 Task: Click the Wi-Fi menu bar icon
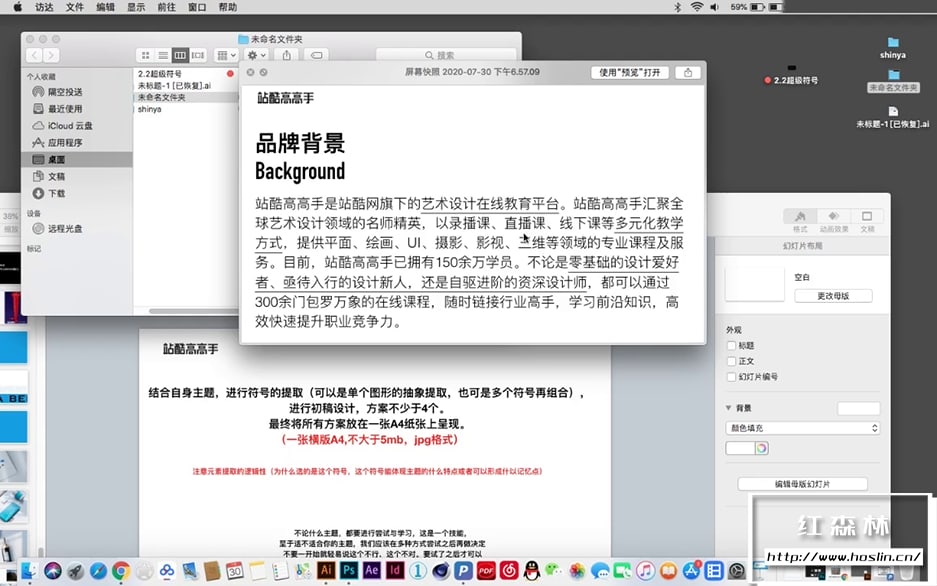tap(696, 7)
